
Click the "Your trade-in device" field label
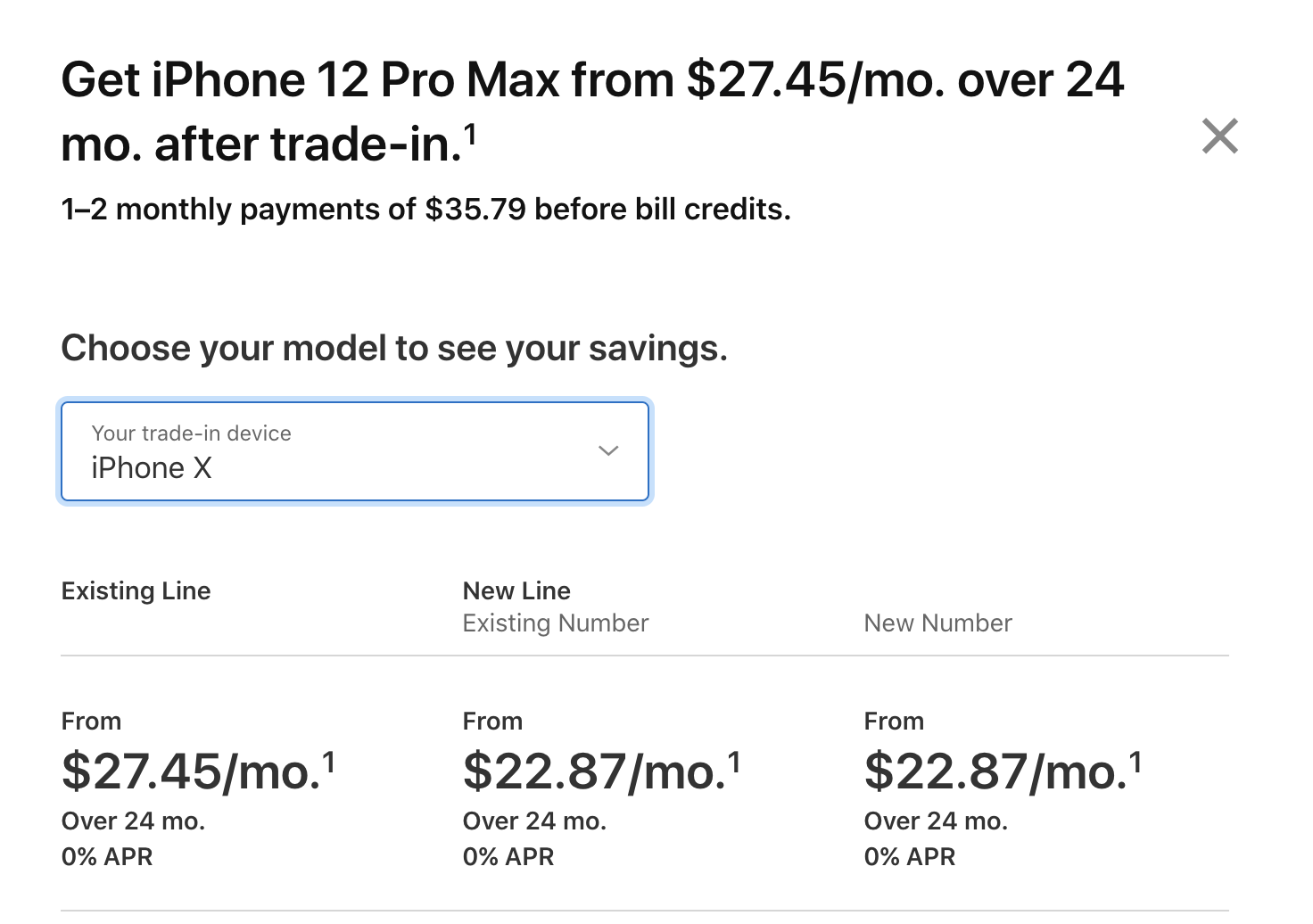coord(191,433)
